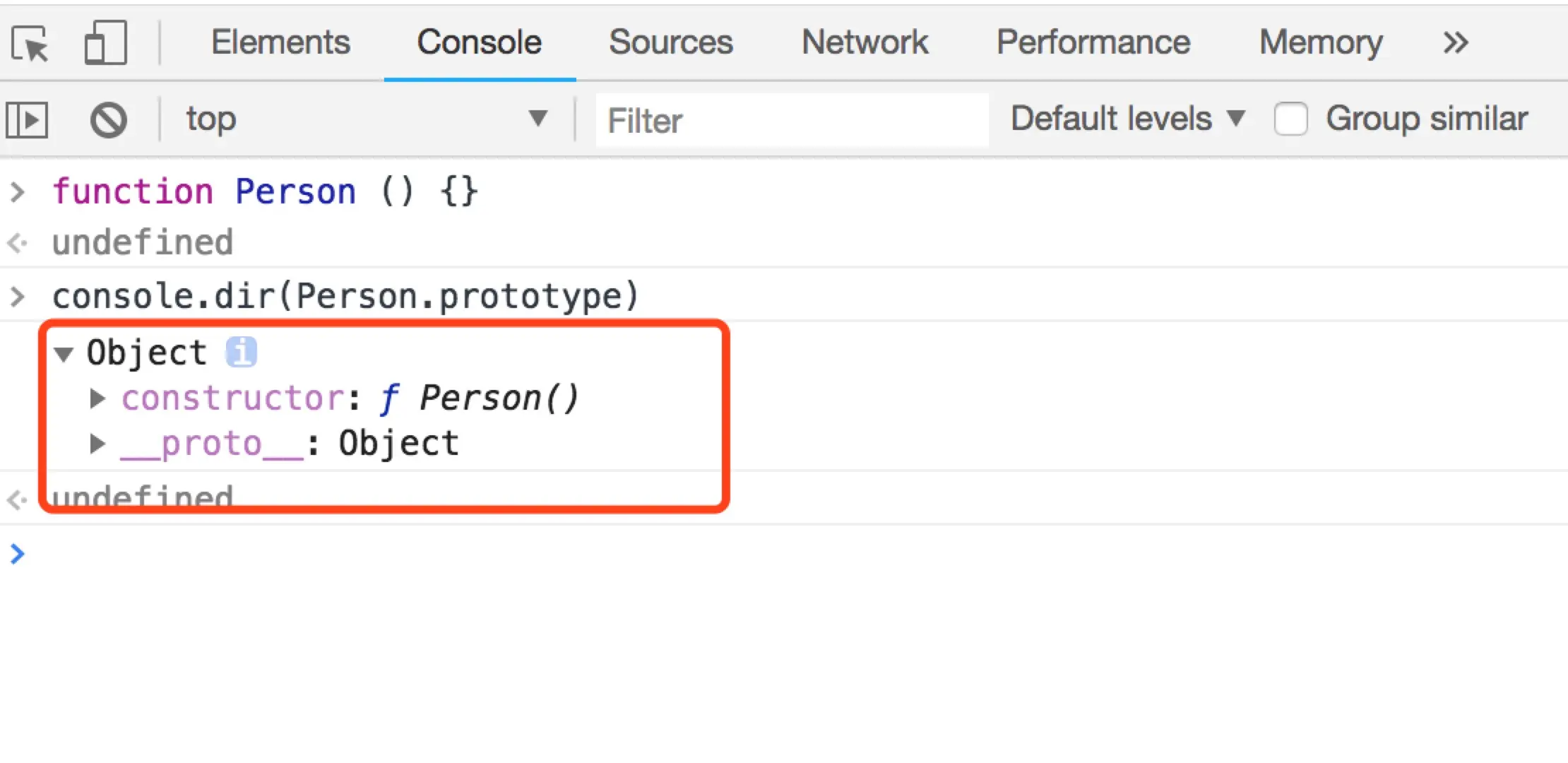
Task: Open the Performance tab
Action: point(1093,42)
